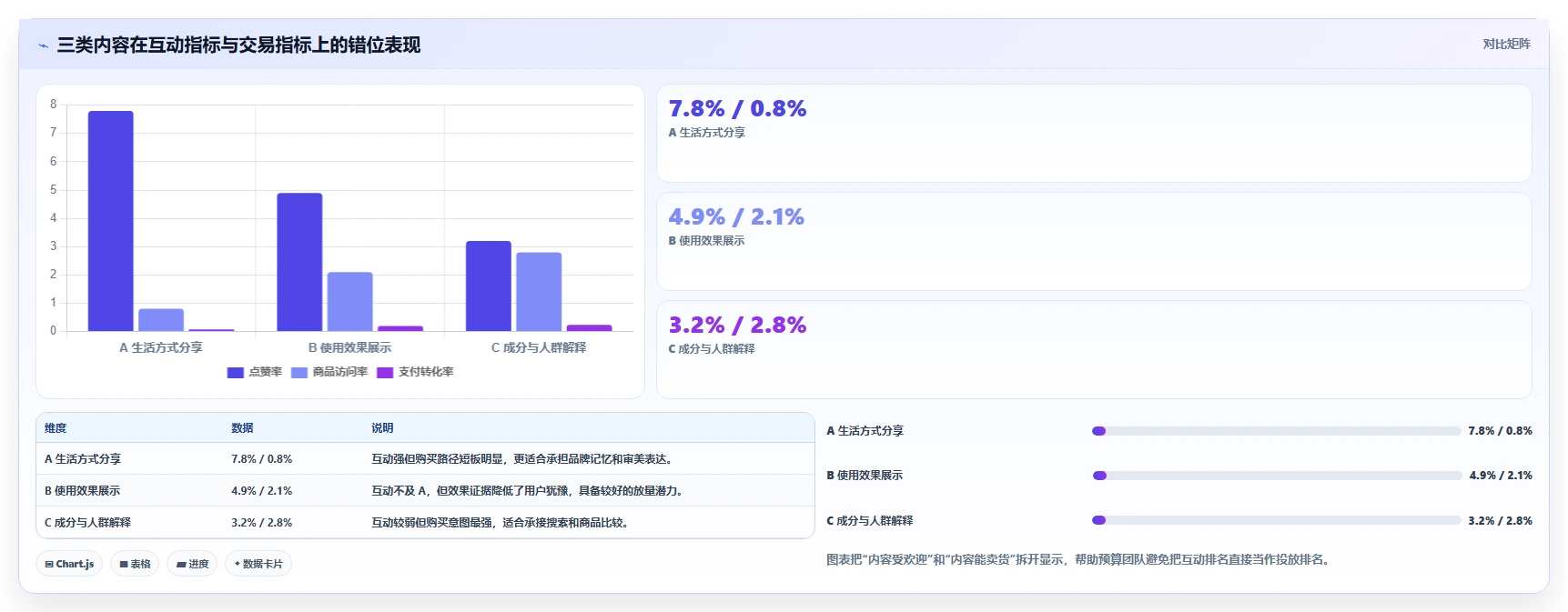Image resolution: width=1568 pixels, height=612 pixels.
Task: Click the y-axis tick label 5
Action: point(53,189)
